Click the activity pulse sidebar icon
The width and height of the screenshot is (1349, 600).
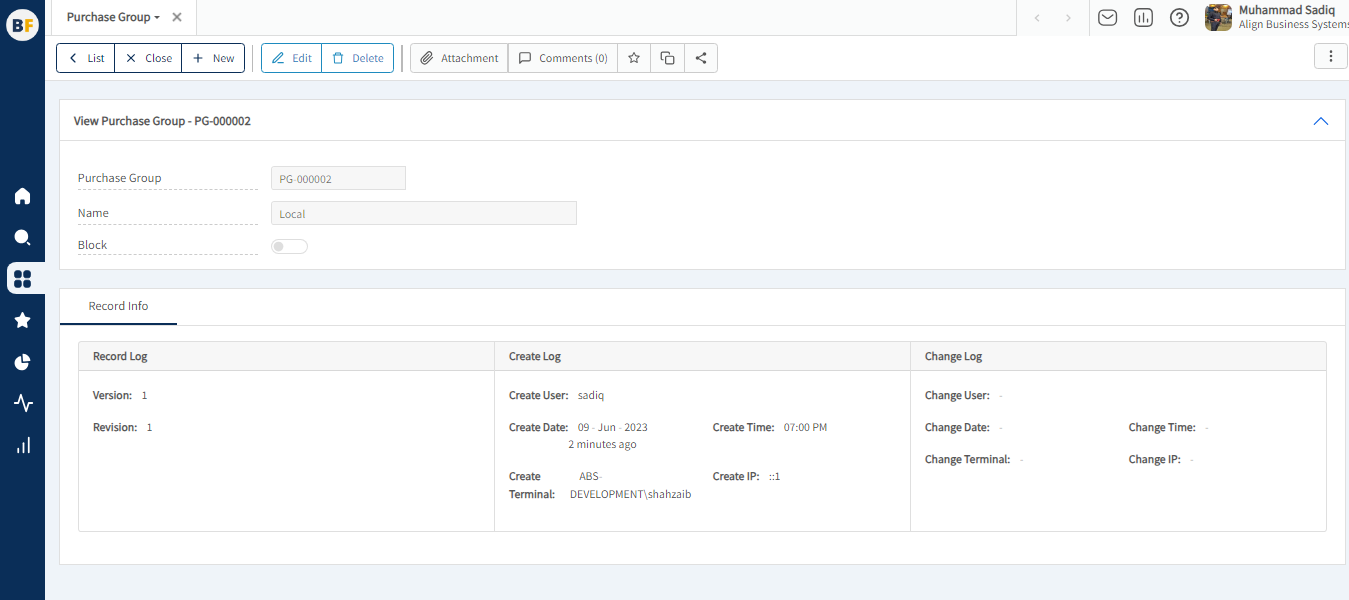tap(22, 404)
